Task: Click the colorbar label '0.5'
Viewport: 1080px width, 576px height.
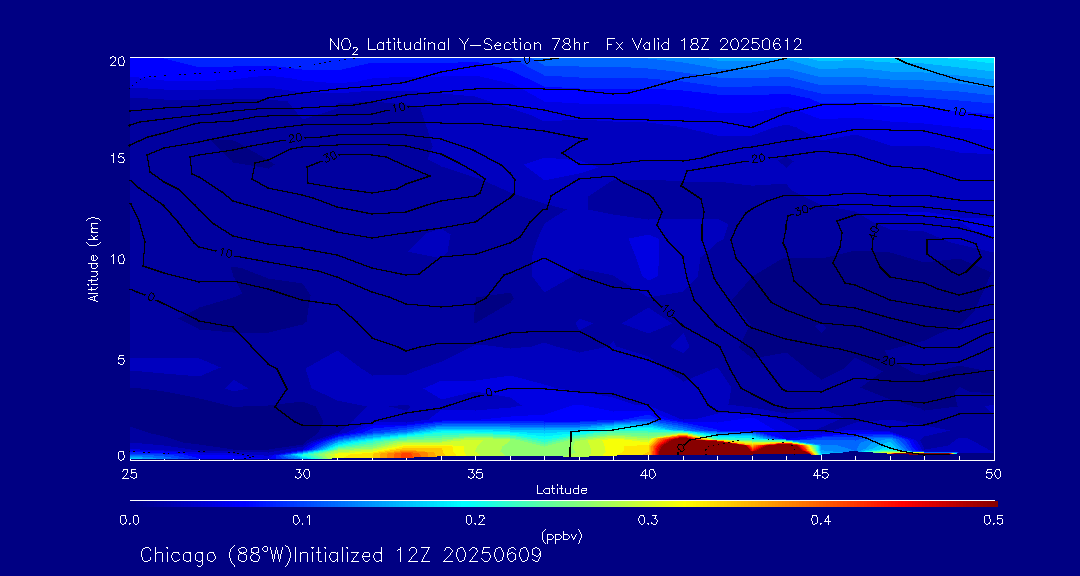Action: pos(992,520)
